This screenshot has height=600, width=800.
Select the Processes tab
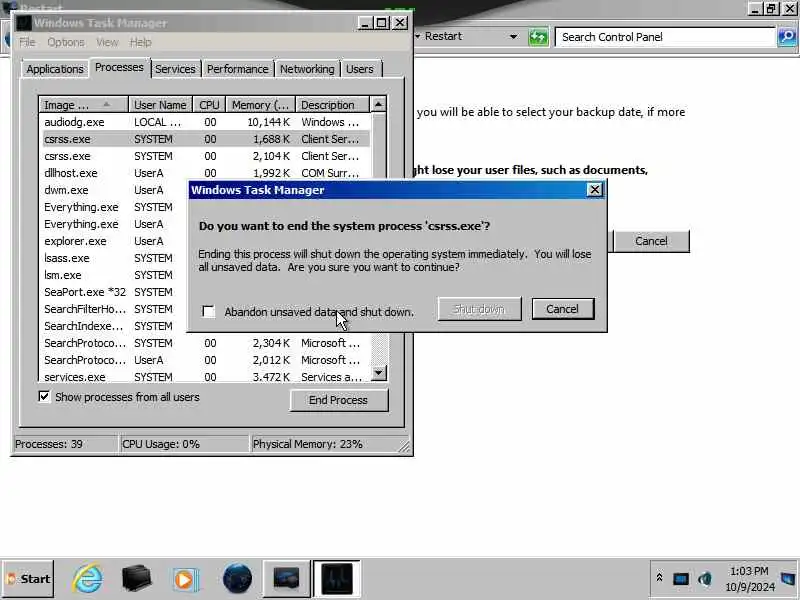119,67
